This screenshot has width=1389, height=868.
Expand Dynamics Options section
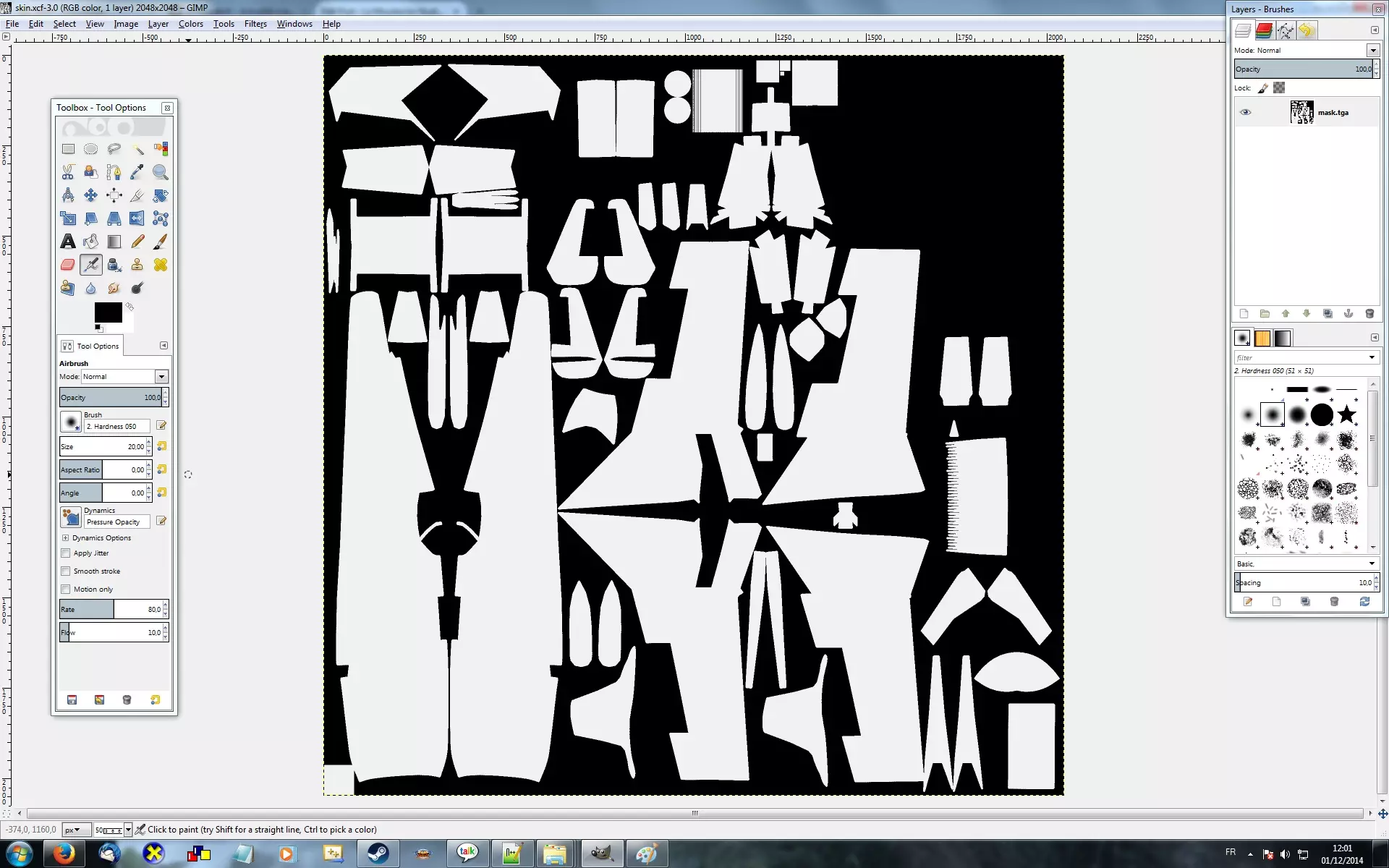tap(65, 538)
